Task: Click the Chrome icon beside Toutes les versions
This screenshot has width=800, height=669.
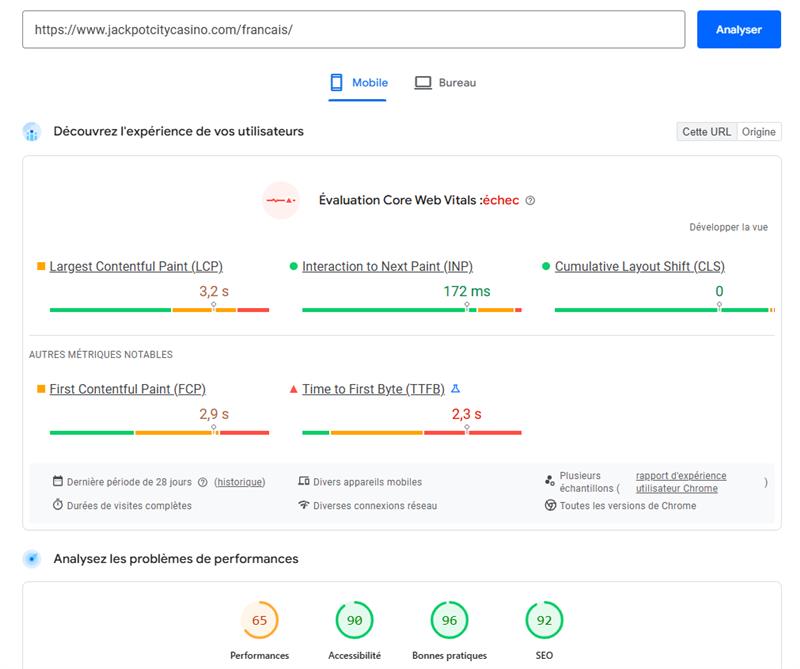Action: coord(550,505)
